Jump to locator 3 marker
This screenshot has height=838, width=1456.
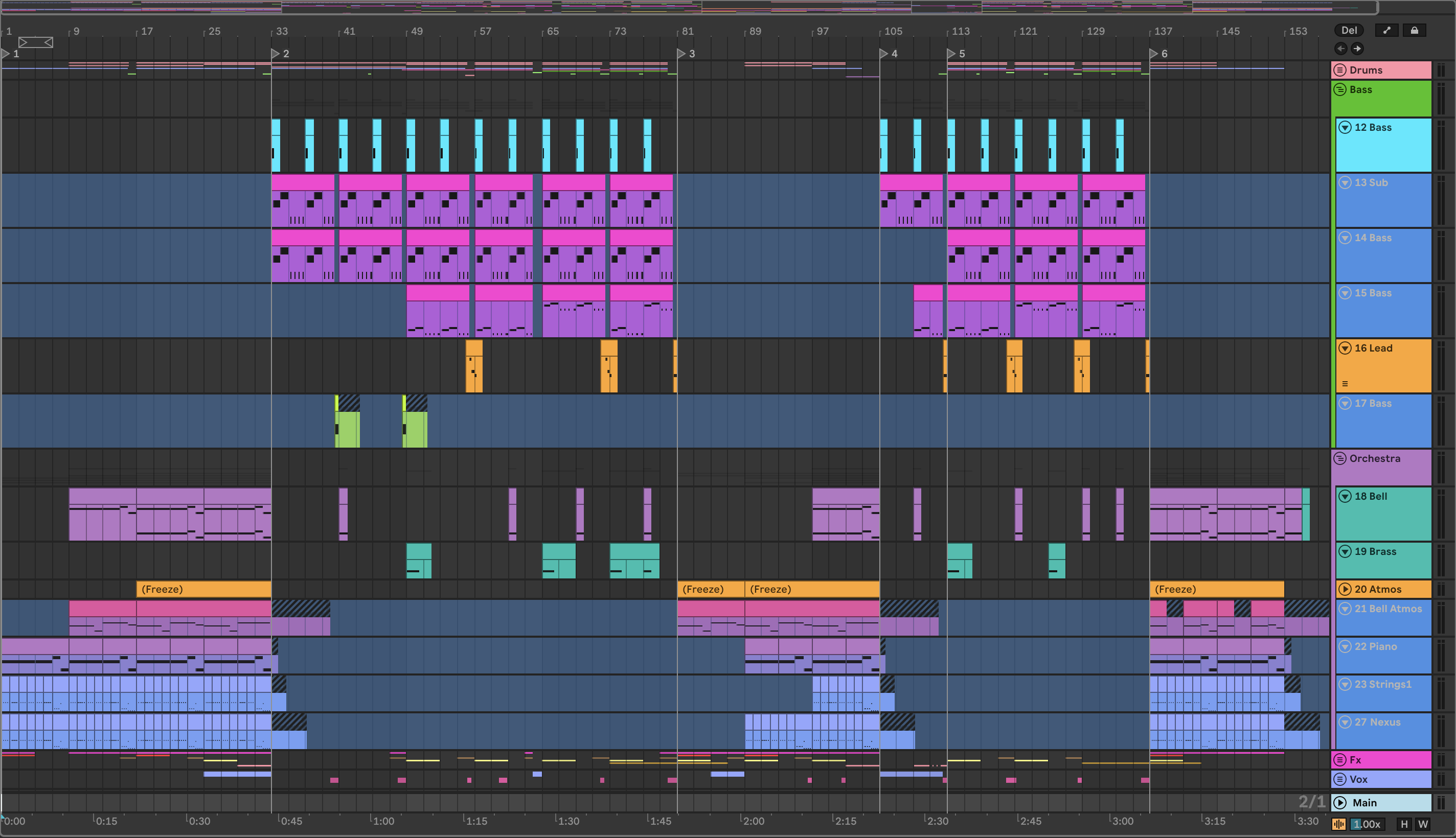point(681,54)
